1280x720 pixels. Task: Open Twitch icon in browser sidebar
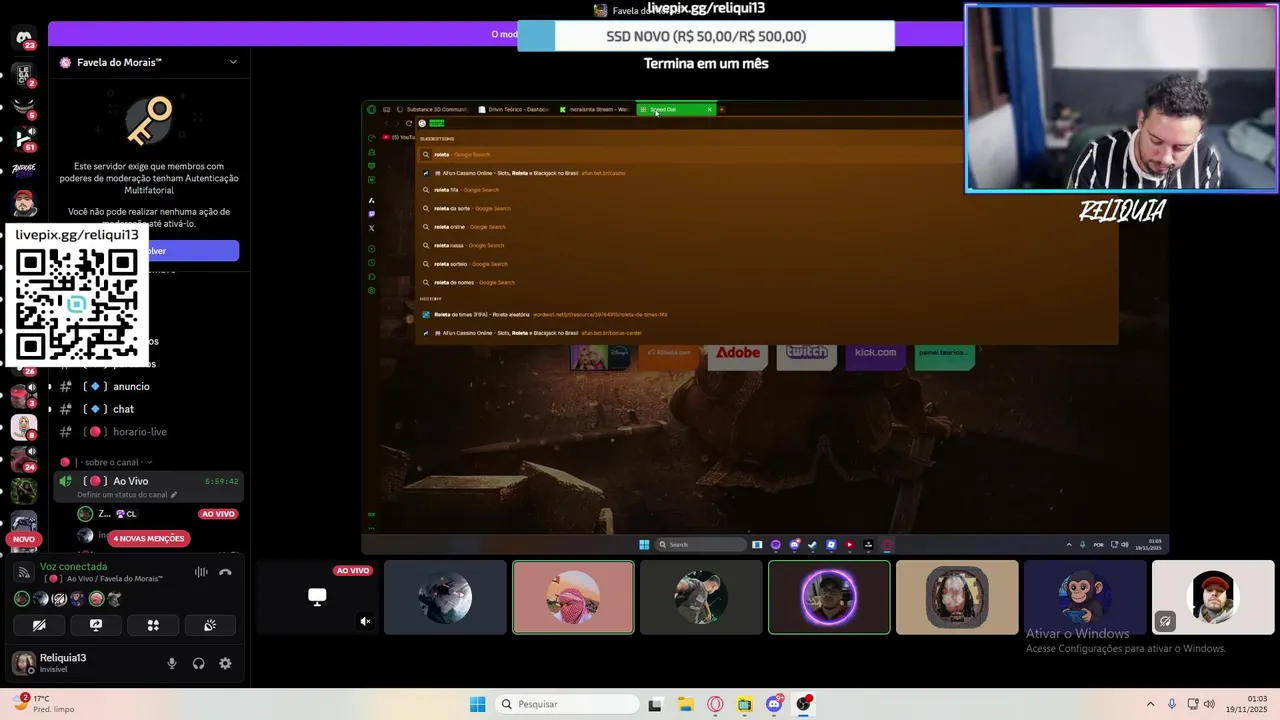point(371,214)
